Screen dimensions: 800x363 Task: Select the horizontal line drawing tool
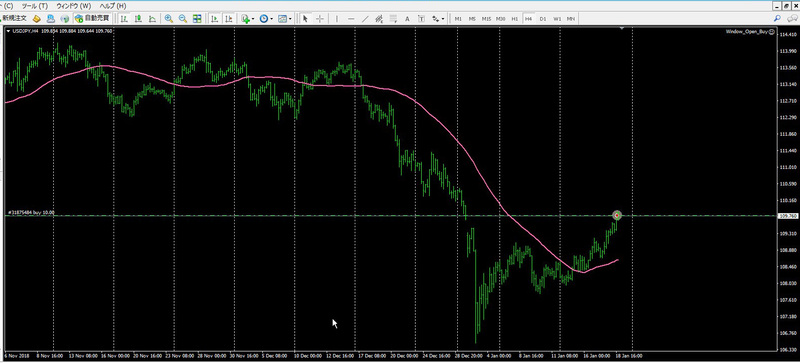(351, 19)
